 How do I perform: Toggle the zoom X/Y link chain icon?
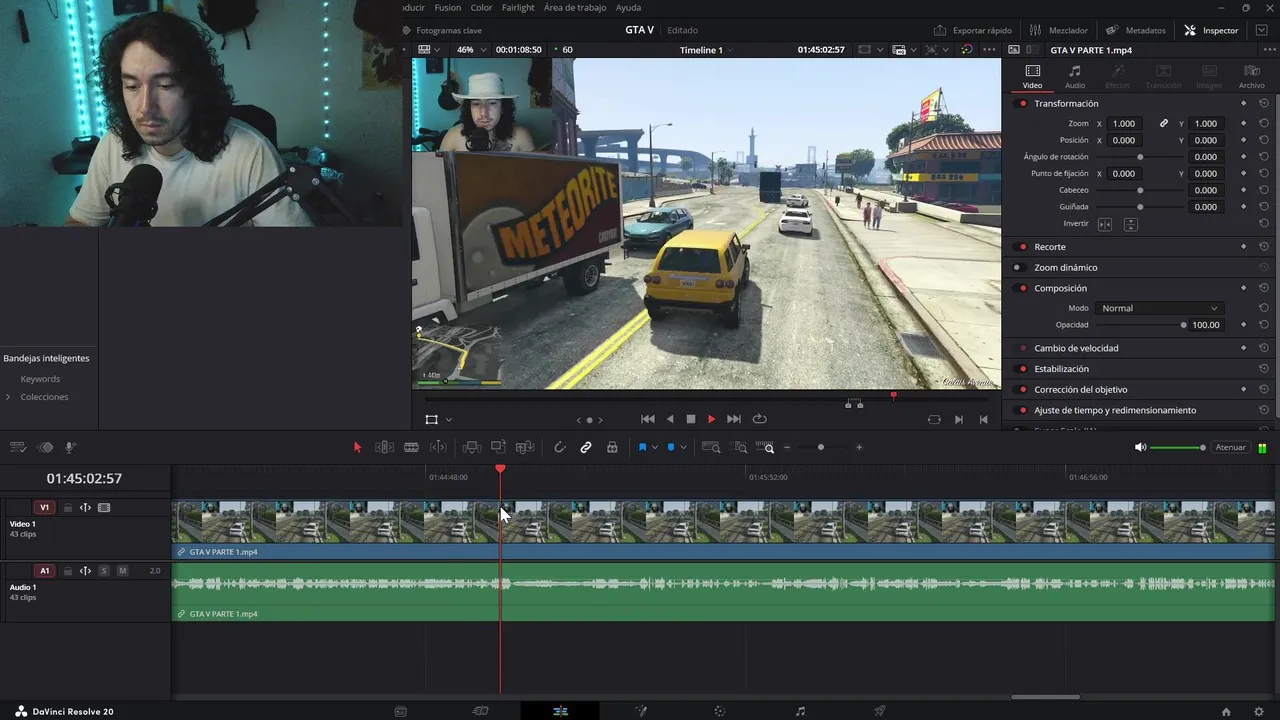point(1164,124)
